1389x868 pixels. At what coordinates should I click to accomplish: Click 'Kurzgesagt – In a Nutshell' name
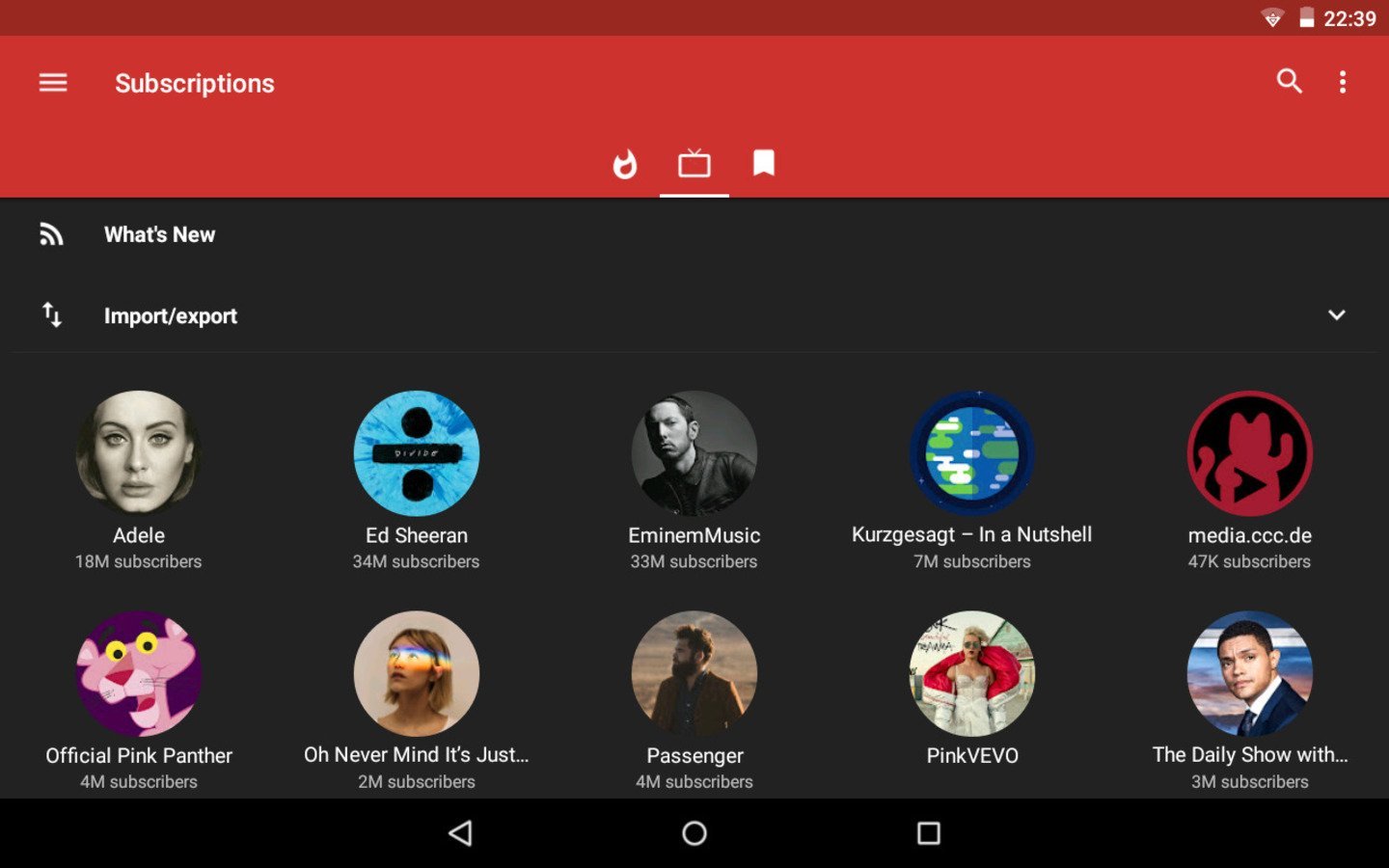(x=972, y=534)
